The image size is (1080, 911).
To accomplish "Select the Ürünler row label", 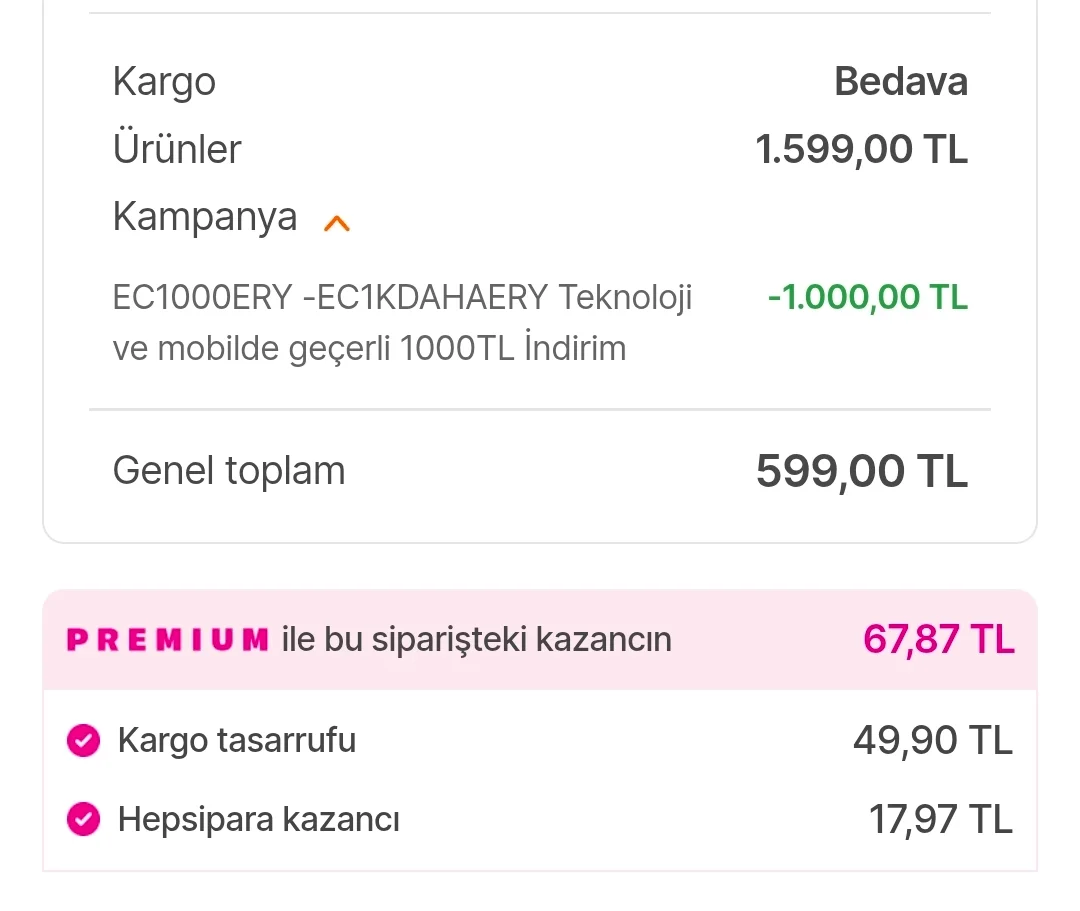I will (177, 150).
